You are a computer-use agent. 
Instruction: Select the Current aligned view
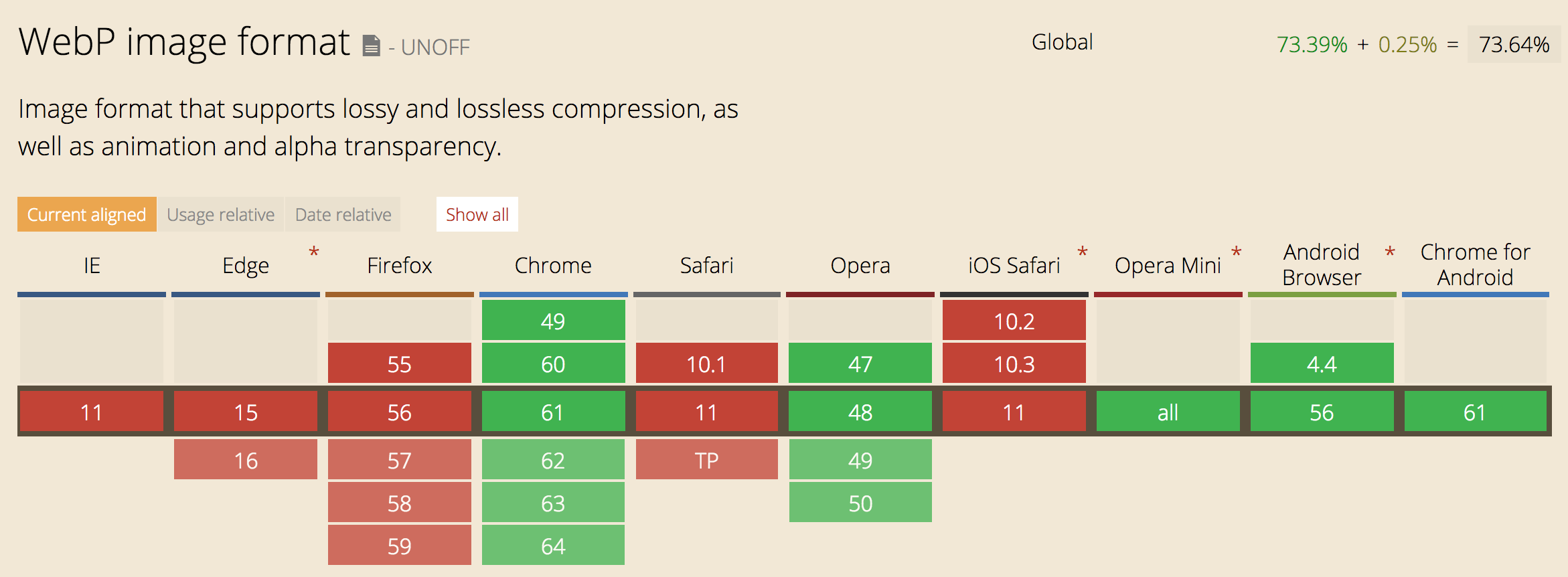[87, 214]
